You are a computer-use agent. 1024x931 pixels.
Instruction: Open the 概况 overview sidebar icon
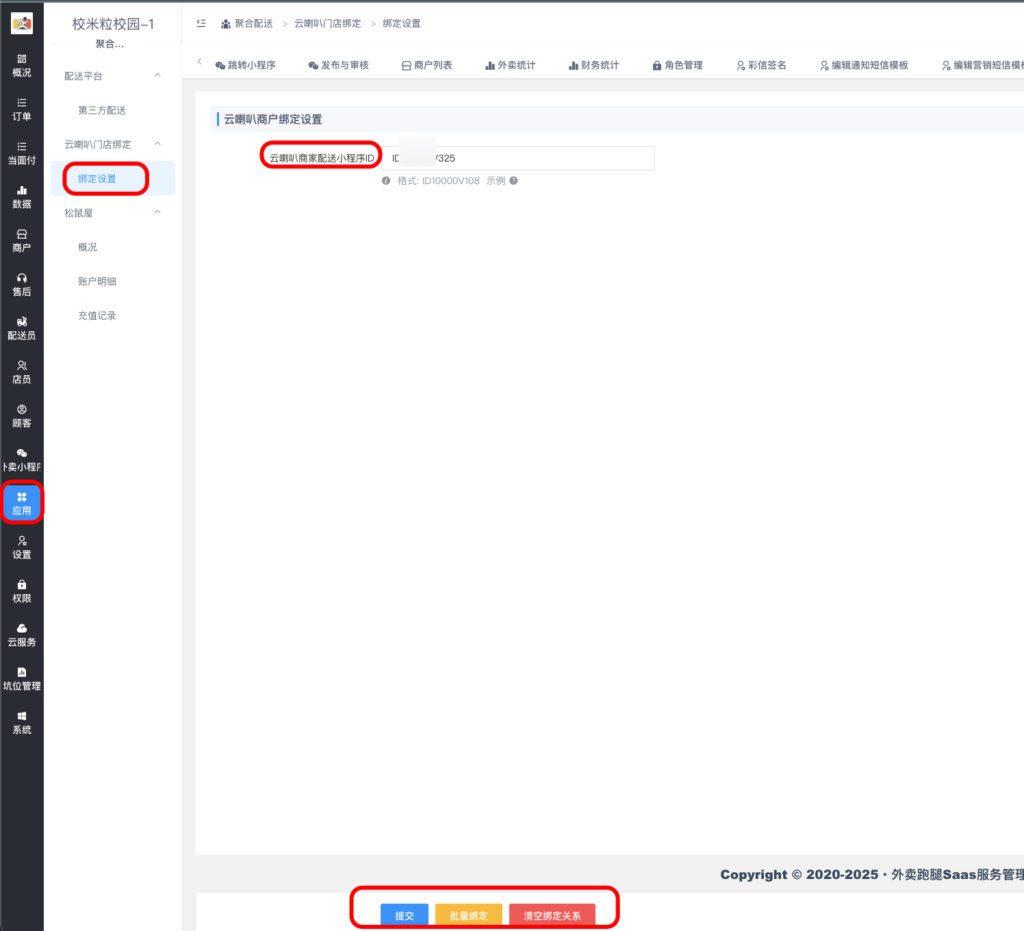(x=21, y=59)
